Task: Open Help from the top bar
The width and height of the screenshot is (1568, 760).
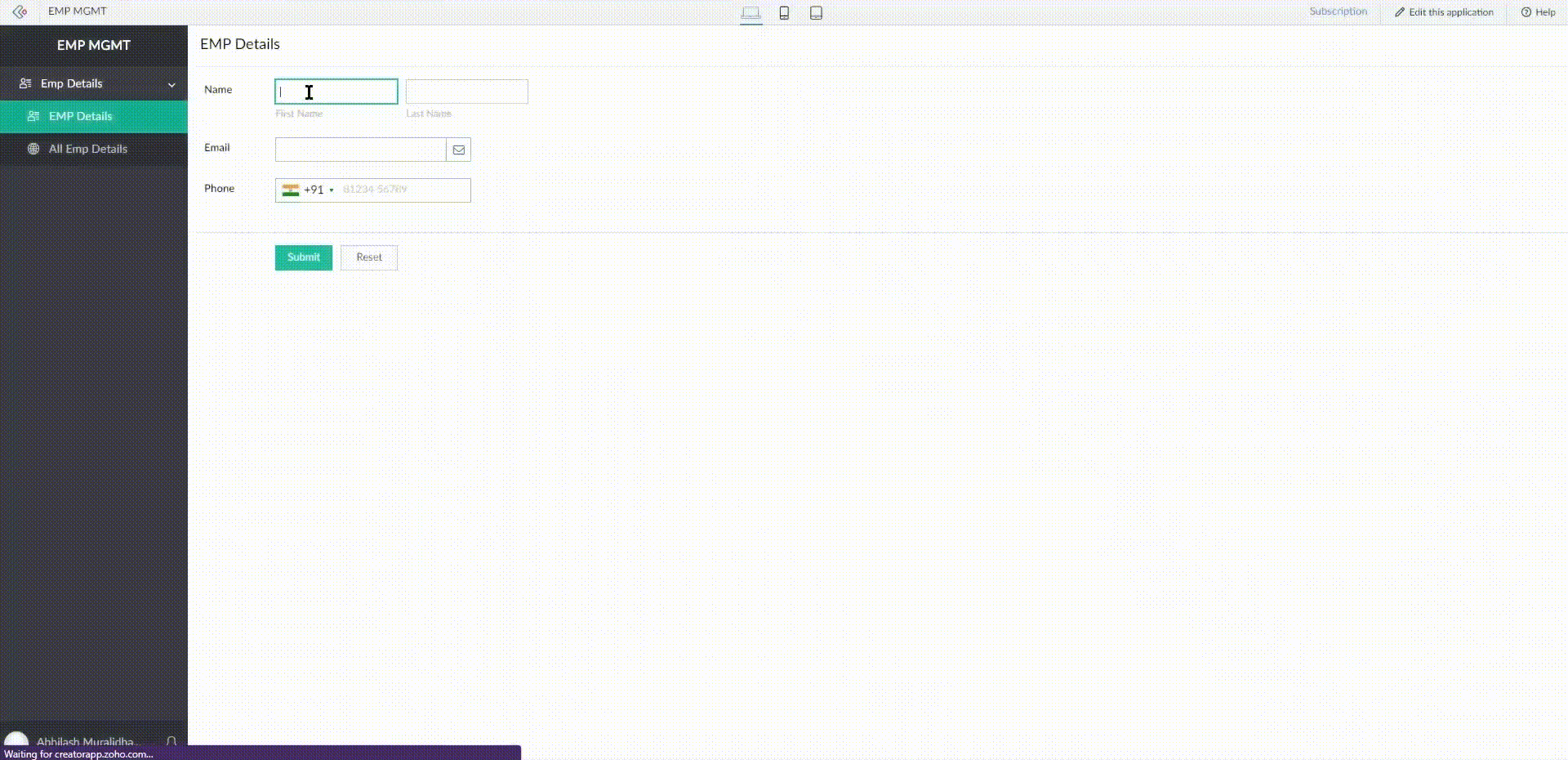Action: tap(1538, 12)
